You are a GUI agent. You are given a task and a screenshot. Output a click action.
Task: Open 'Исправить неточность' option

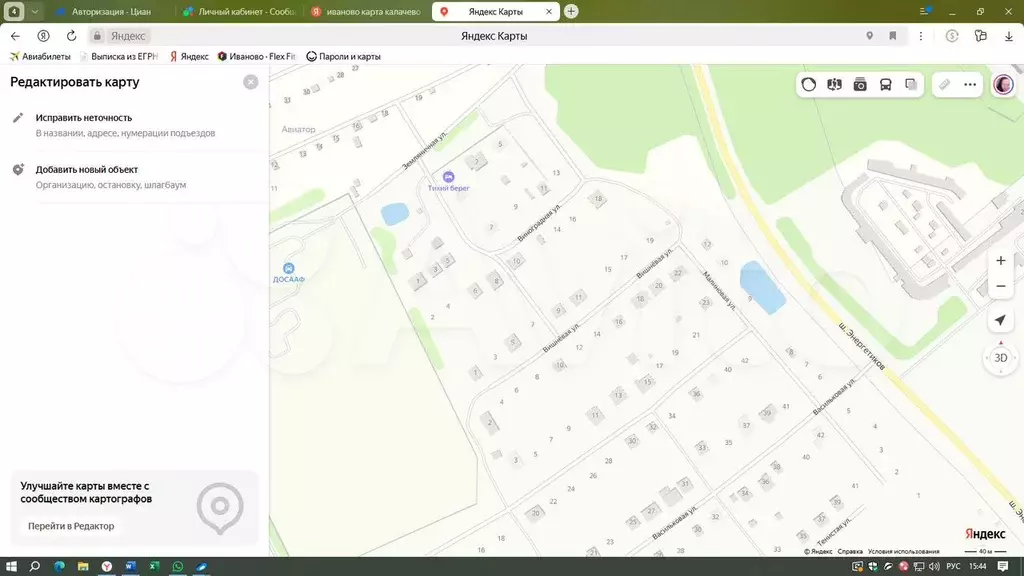tap(135, 125)
